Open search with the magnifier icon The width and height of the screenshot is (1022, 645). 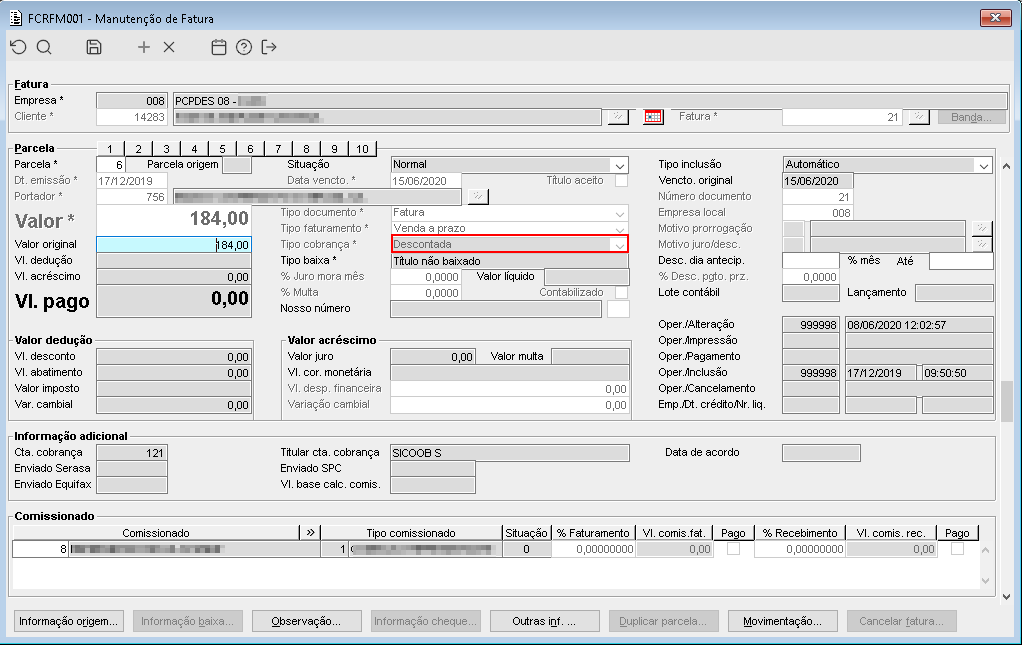point(44,47)
